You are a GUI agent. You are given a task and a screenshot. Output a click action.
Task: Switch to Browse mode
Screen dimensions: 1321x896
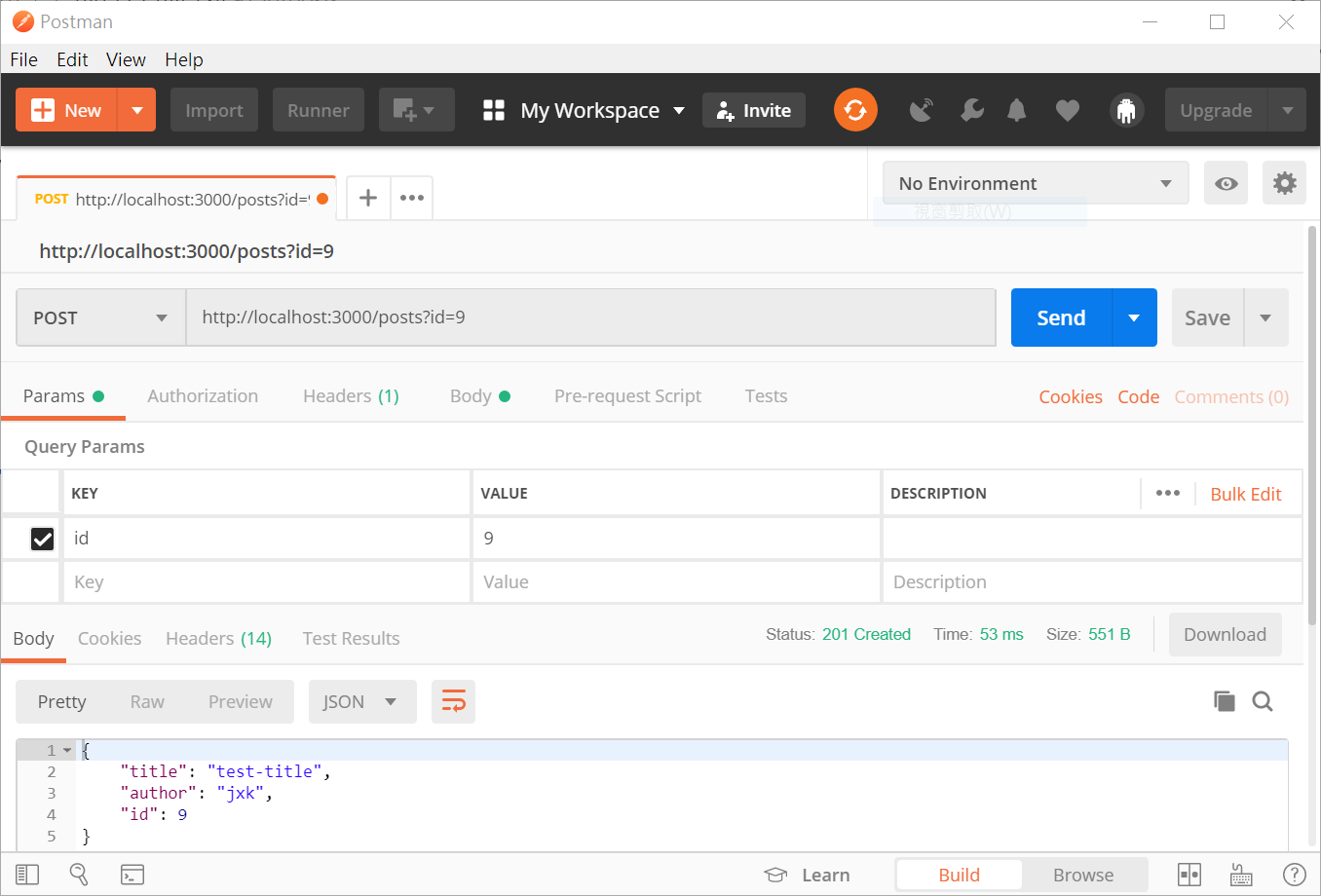(1083, 875)
